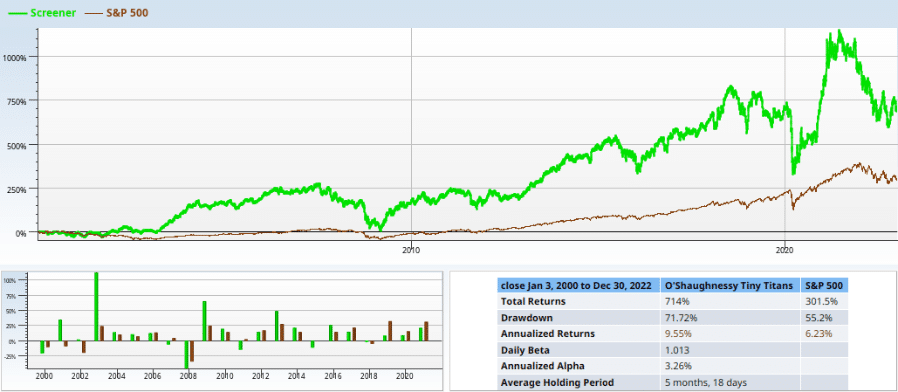The height and width of the screenshot is (392, 898).
Task: Select the 2002 year label under bar chart
Action: pyautogui.click(x=80, y=375)
